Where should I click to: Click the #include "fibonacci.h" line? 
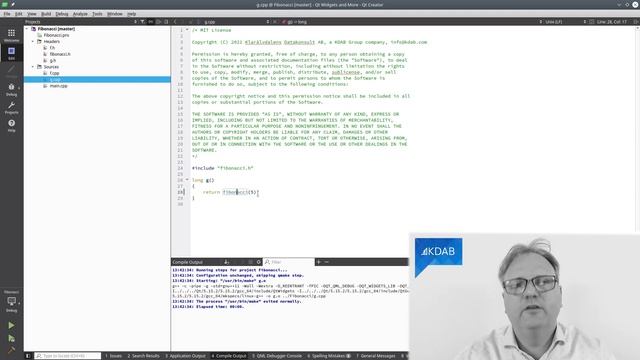[x=222, y=168]
